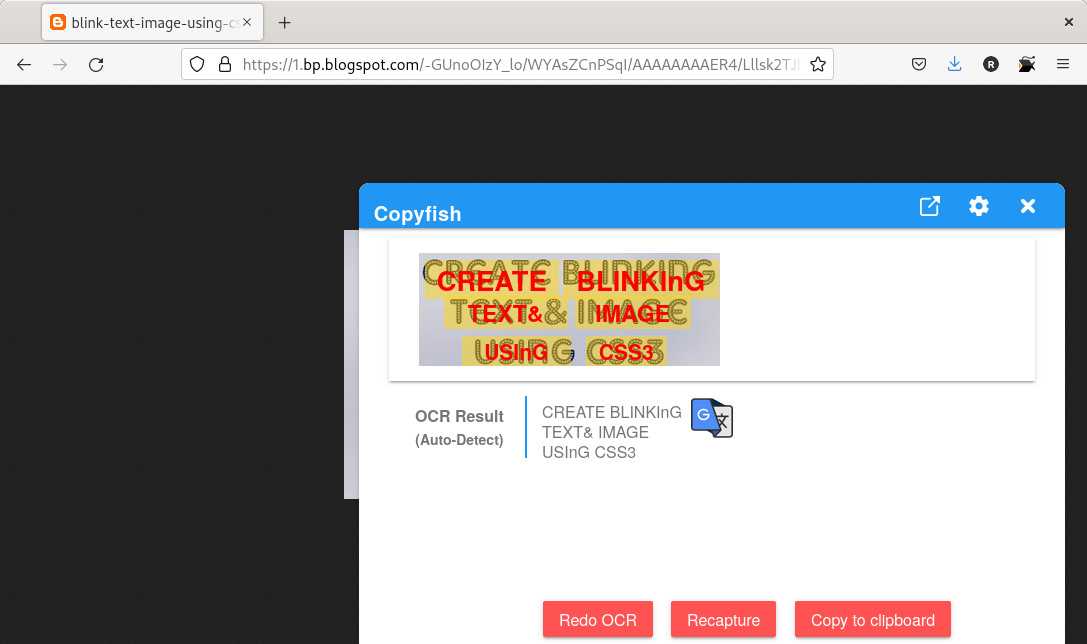Save page to Pocket
Image resolution: width=1087 pixels, height=644 pixels.
tap(919, 64)
